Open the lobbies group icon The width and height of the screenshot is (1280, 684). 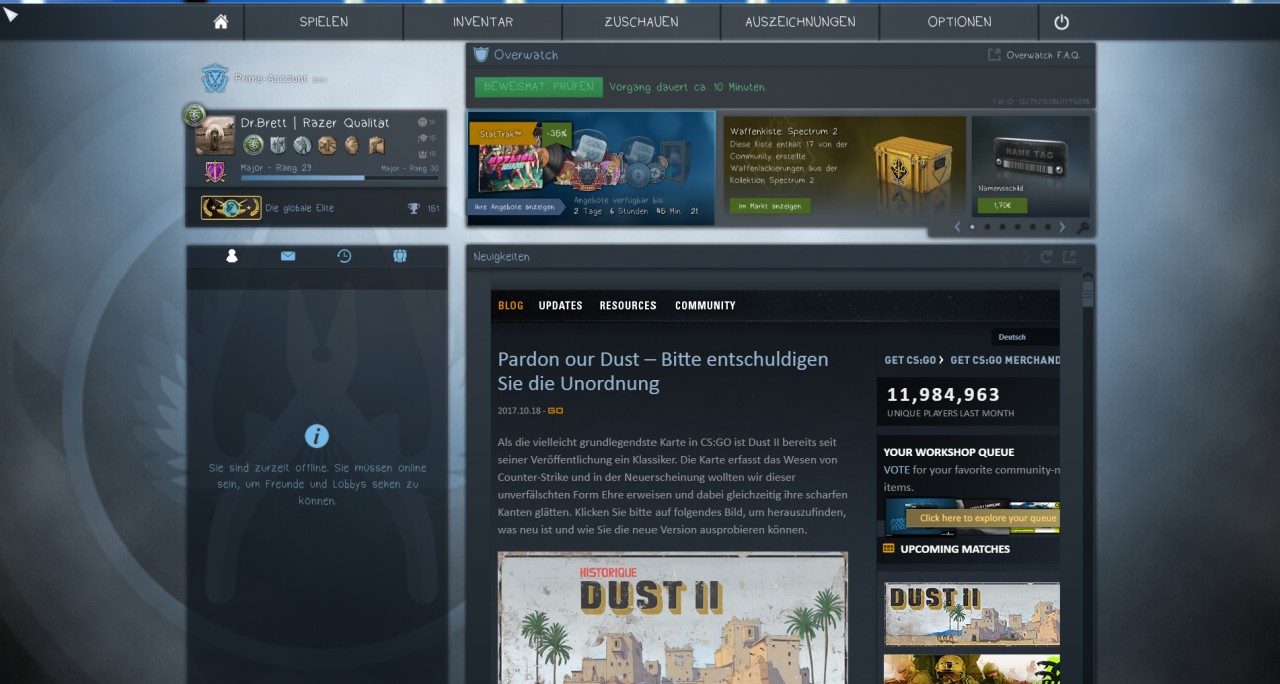click(x=400, y=256)
